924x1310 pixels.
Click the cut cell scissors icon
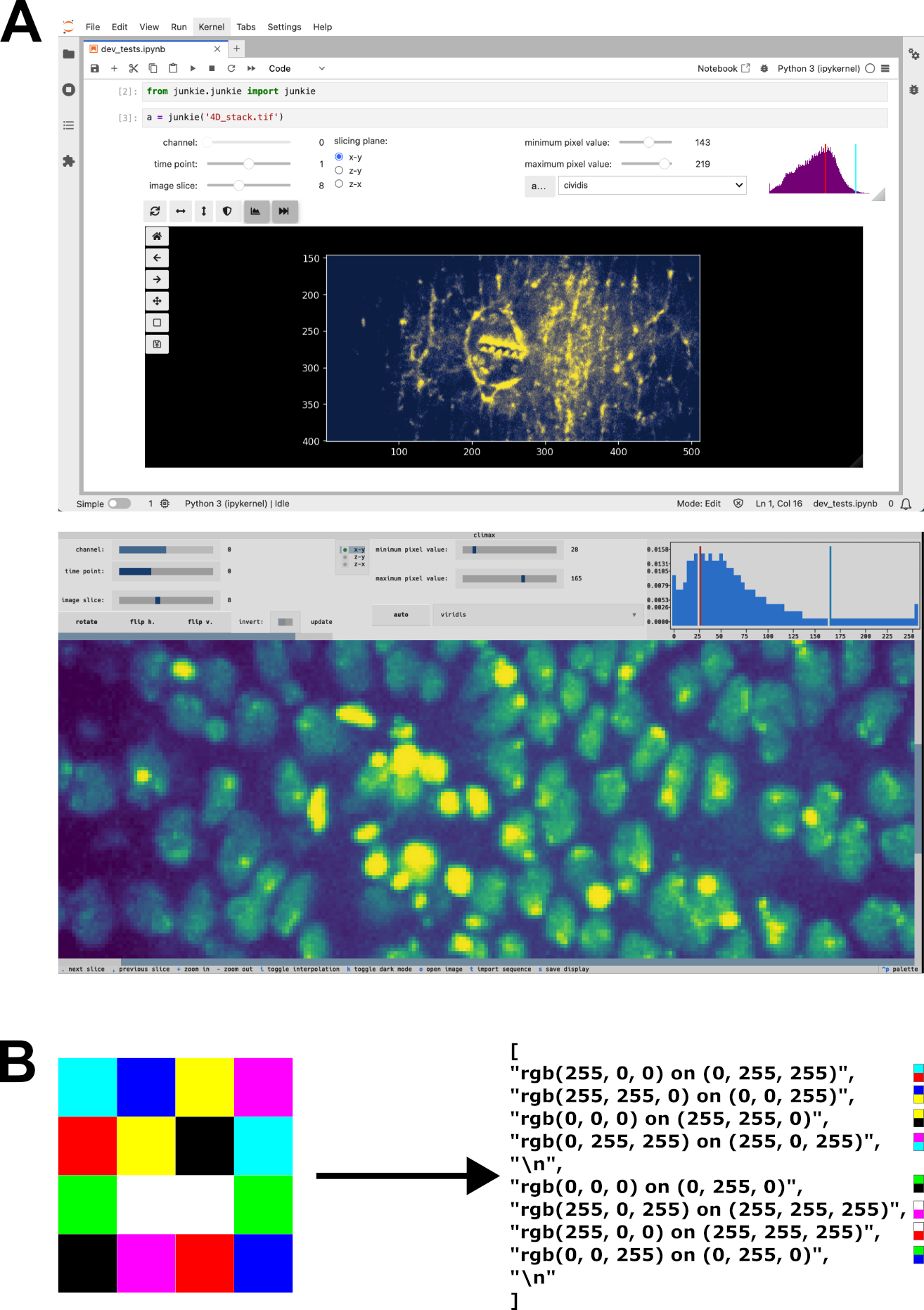click(x=134, y=68)
